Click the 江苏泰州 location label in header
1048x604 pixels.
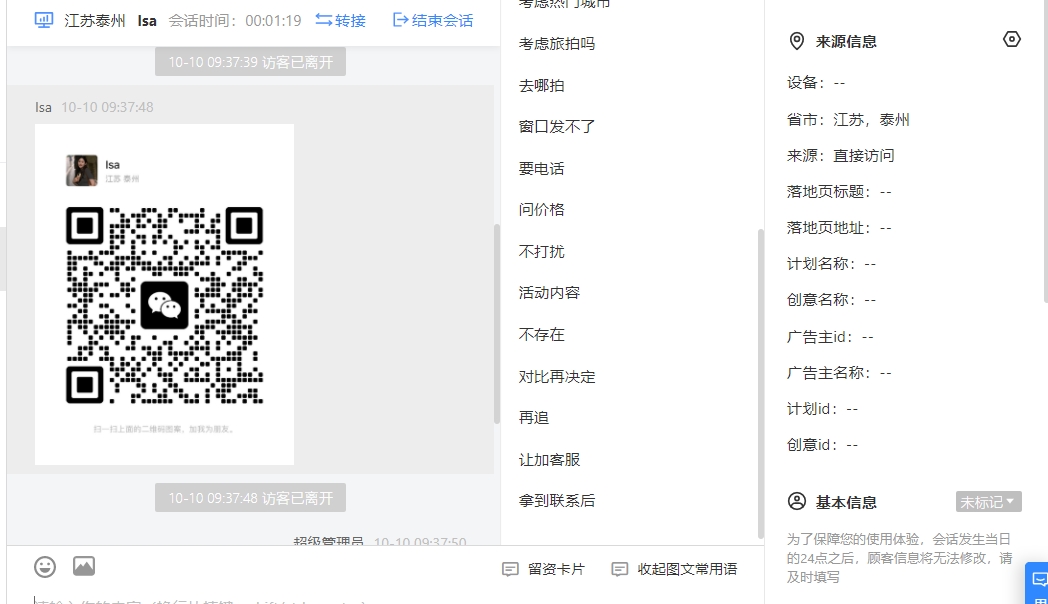[x=95, y=21]
